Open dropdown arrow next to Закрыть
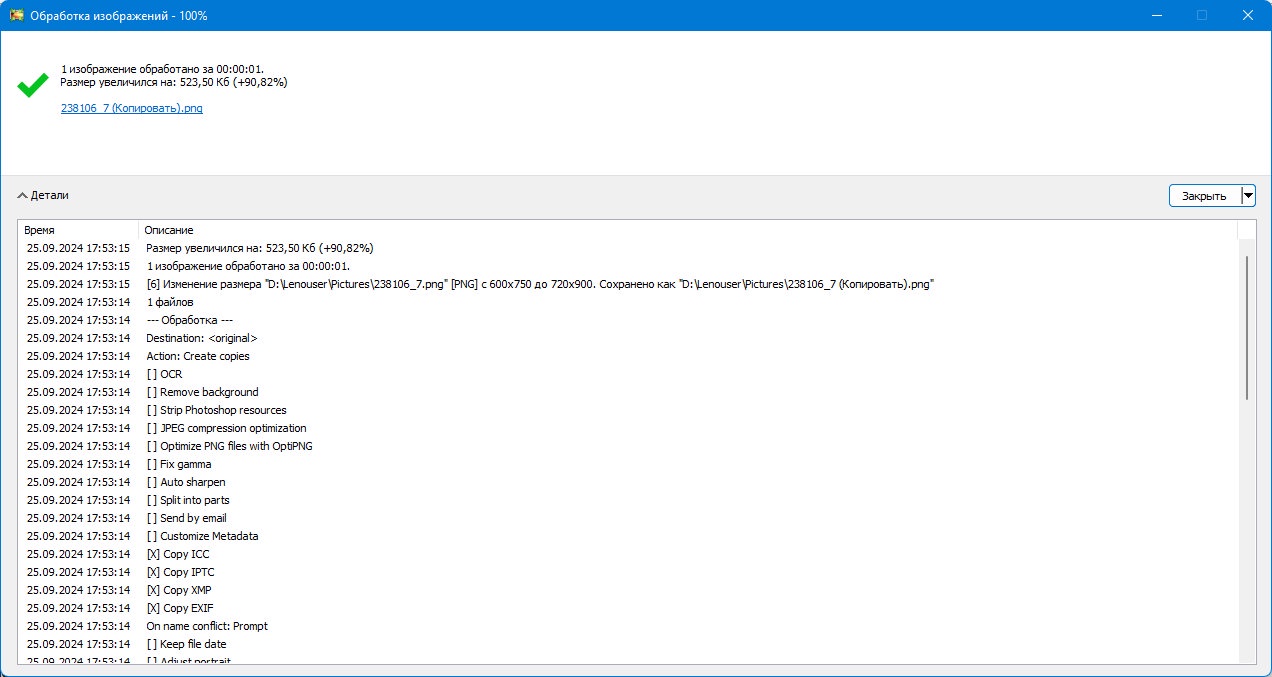 point(1248,196)
